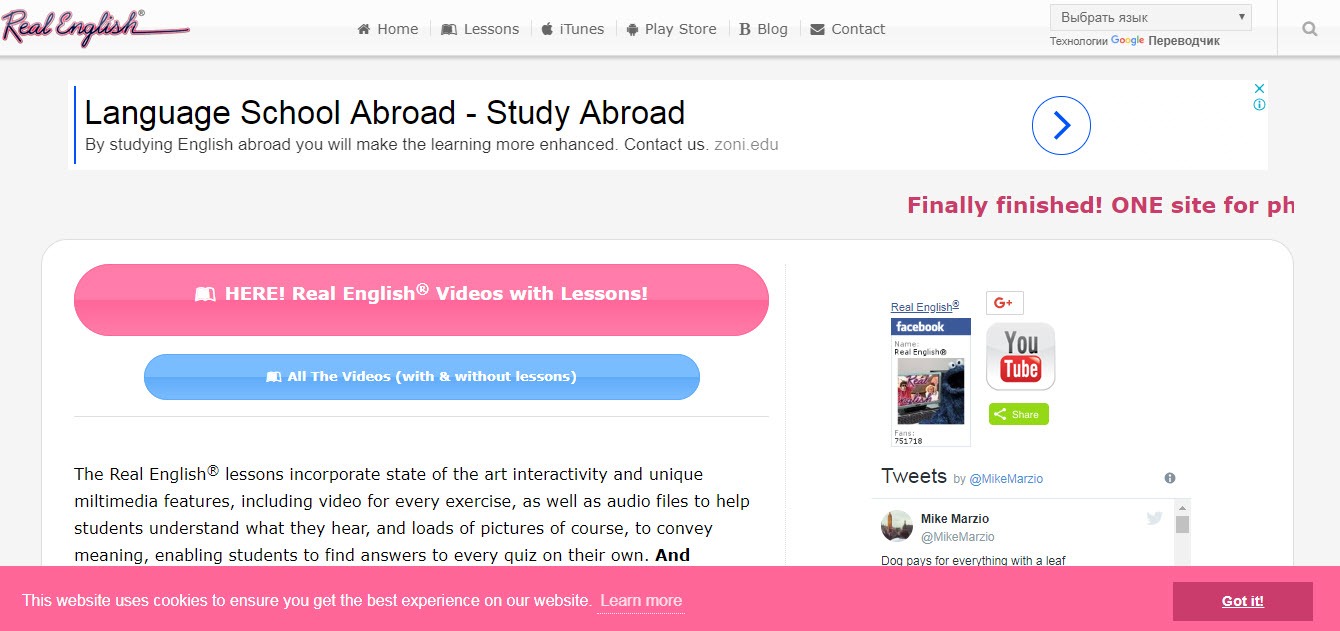Click the blue All The Videos button

point(421,377)
